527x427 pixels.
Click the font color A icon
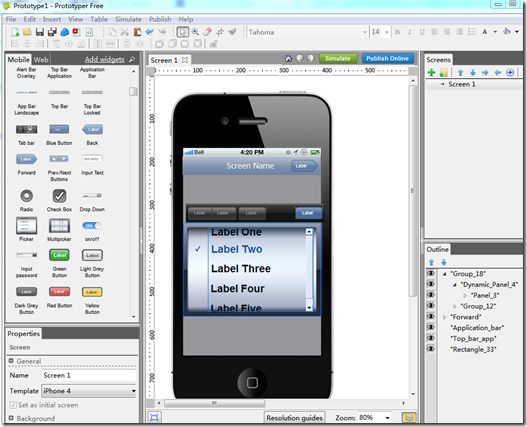click(x=485, y=32)
